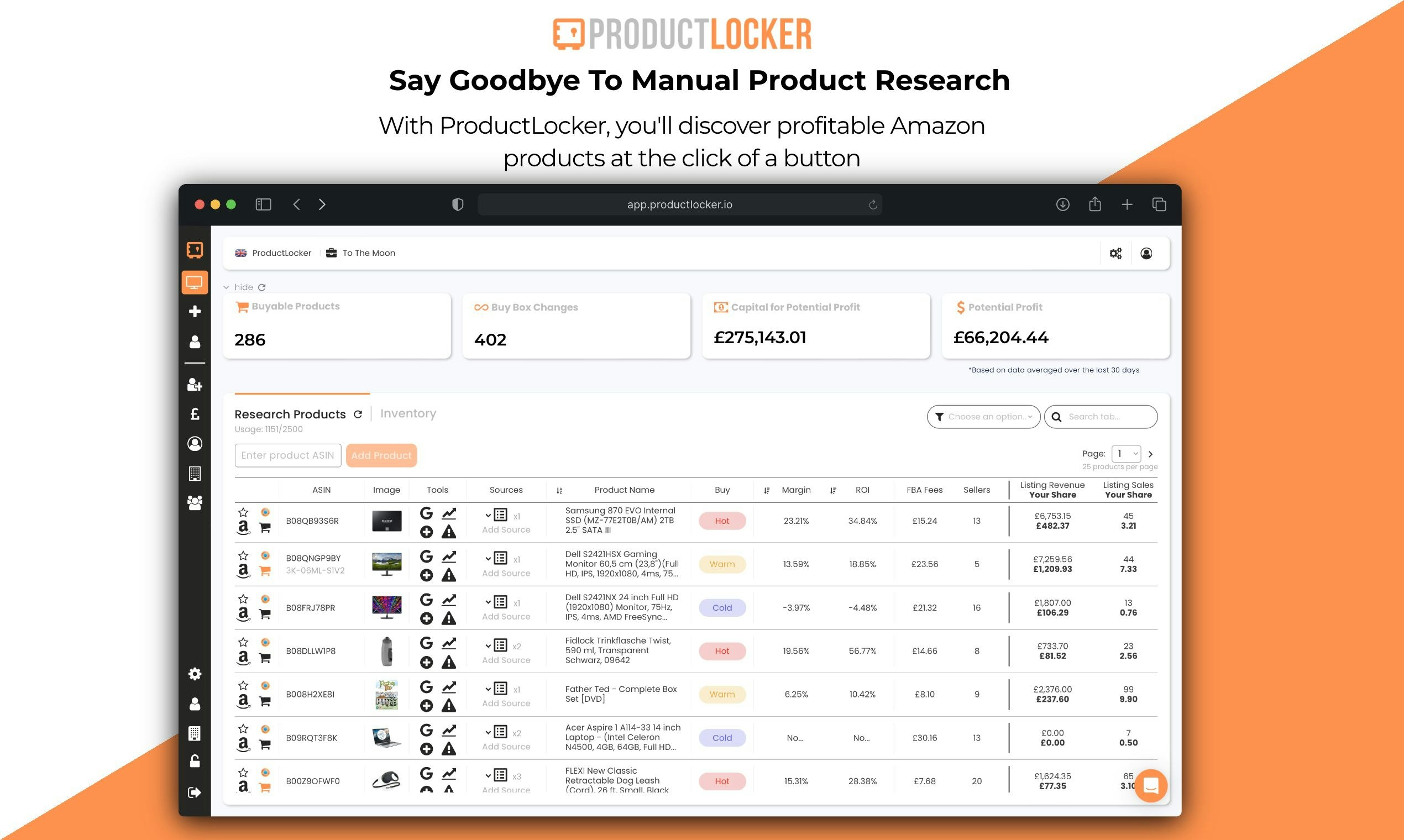Expand sources chevron for Fidlock row
This screenshot has height=840, width=1404.
click(x=488, y=645)
